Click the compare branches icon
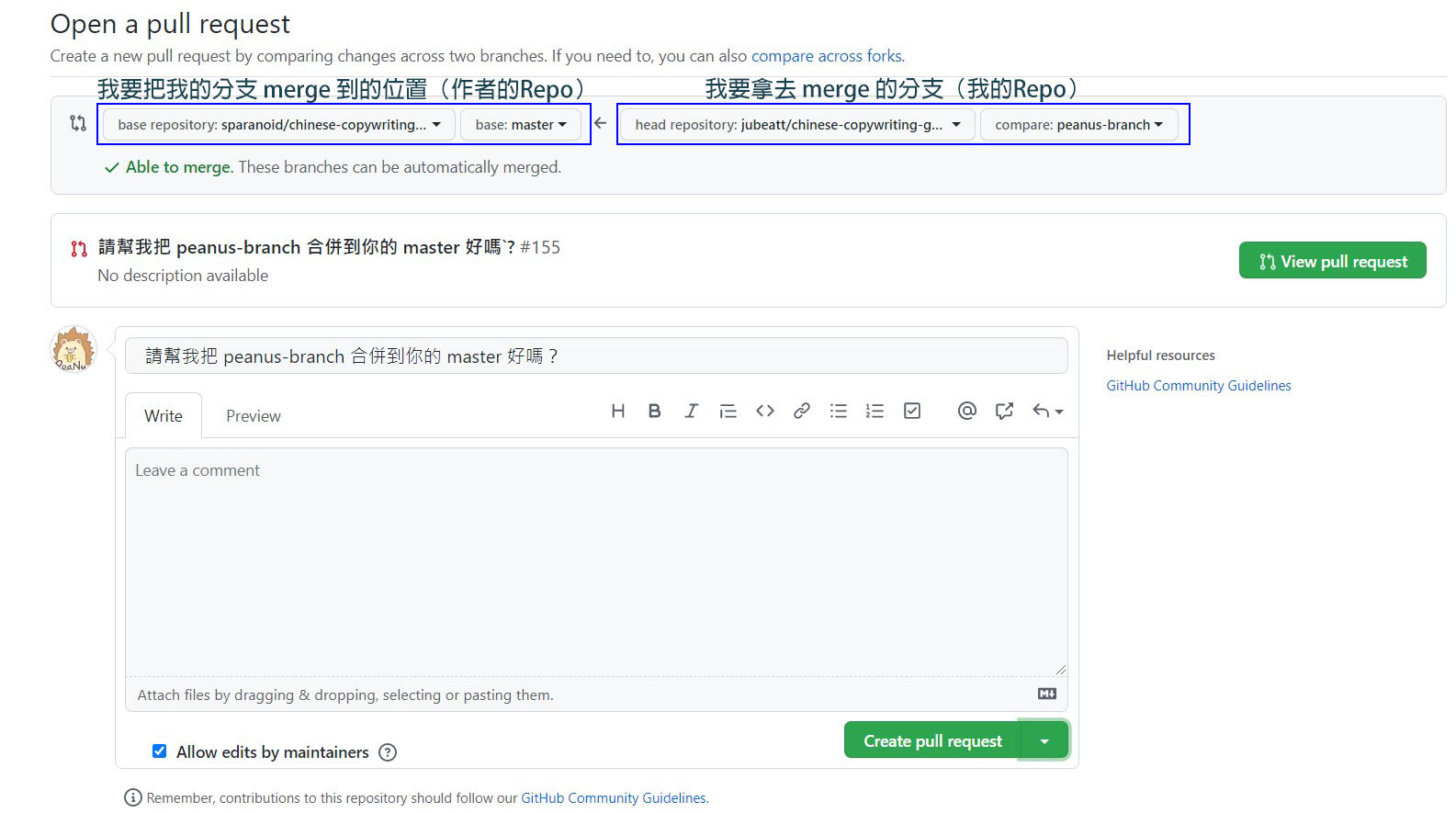Viewport: 1456px width, 813px height. click(78, 123)
